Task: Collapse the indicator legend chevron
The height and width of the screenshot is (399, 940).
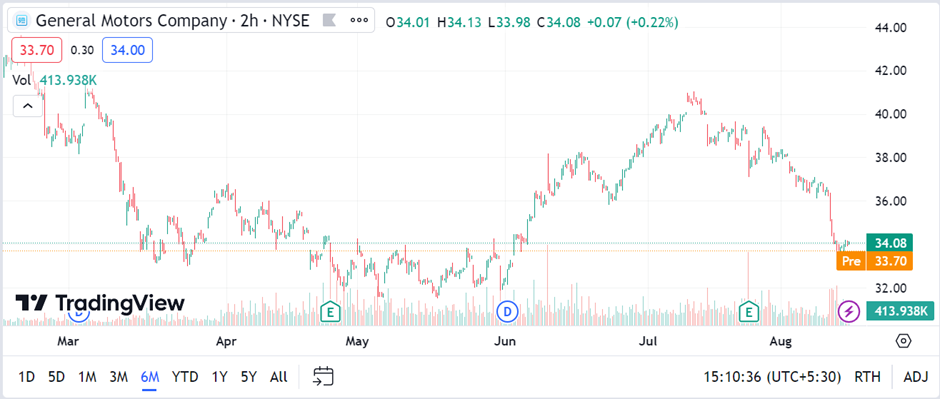Action: [x=28, y=107]
